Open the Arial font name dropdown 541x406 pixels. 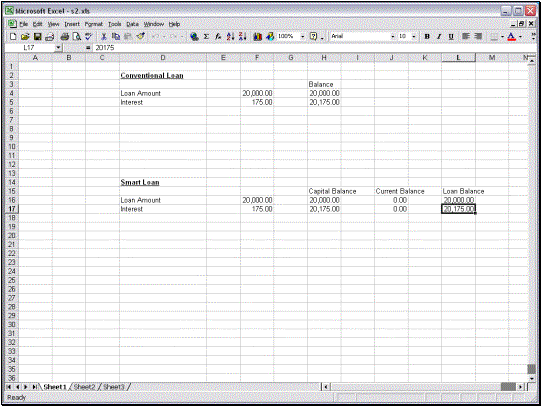(393, 36)
